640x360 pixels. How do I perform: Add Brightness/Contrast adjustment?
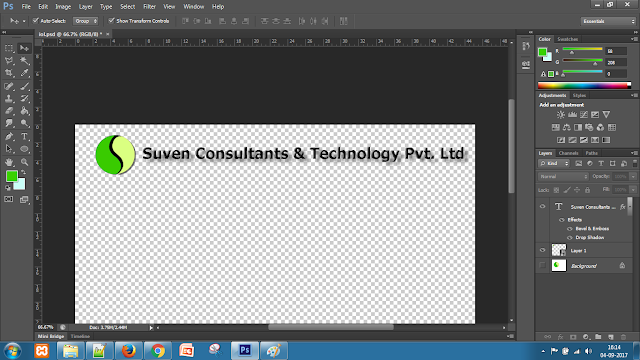pyautogui.click(x=561, y=115)
